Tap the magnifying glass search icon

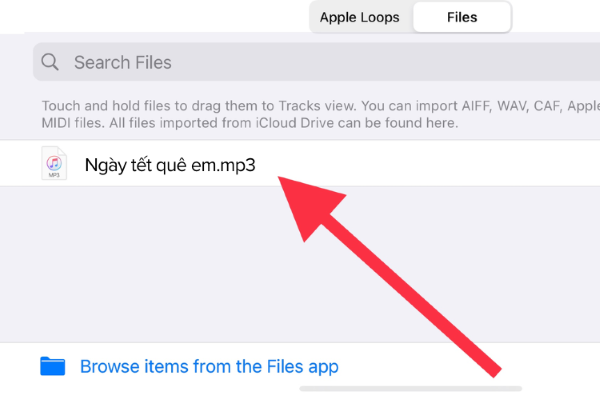tap(51, 63)
